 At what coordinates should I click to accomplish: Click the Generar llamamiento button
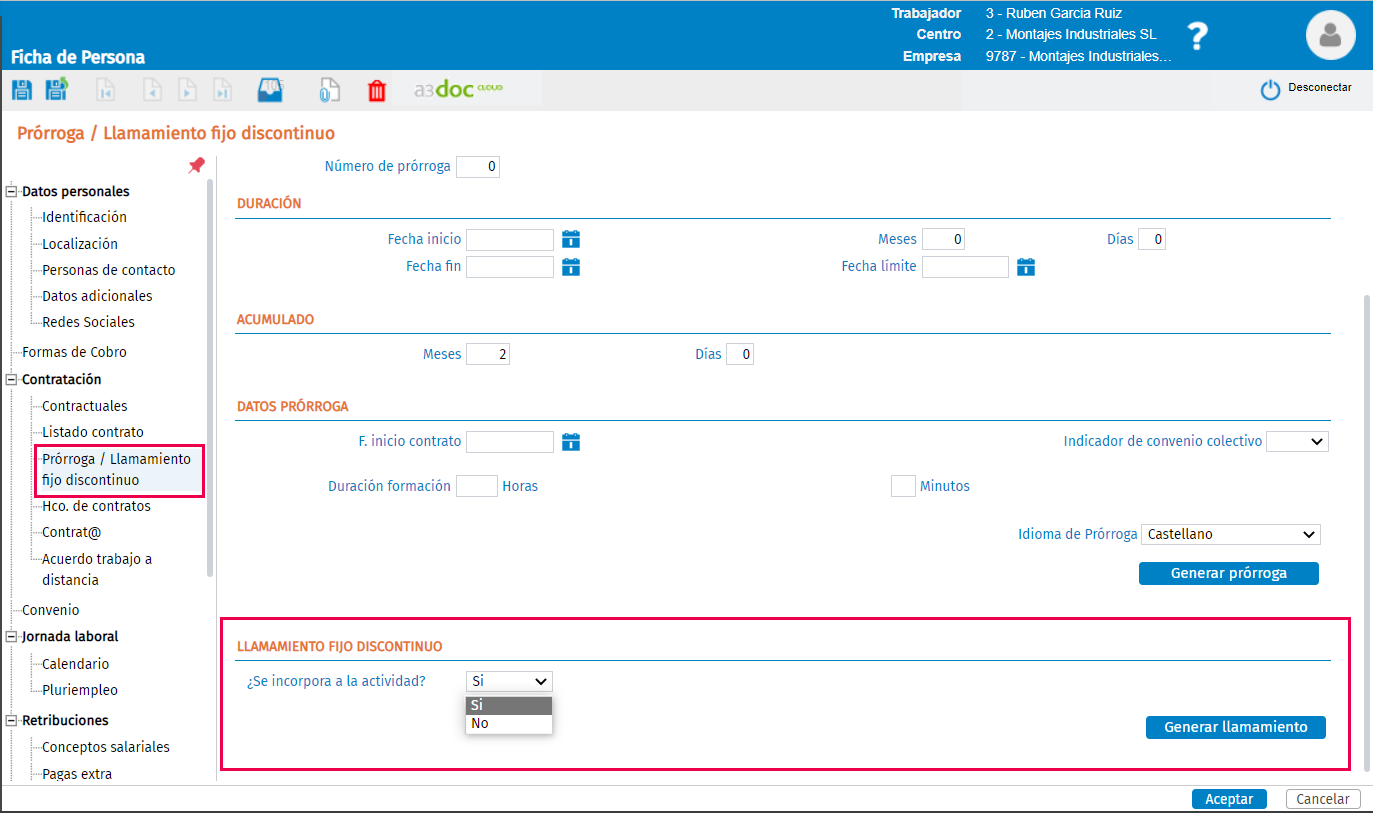1236,727
